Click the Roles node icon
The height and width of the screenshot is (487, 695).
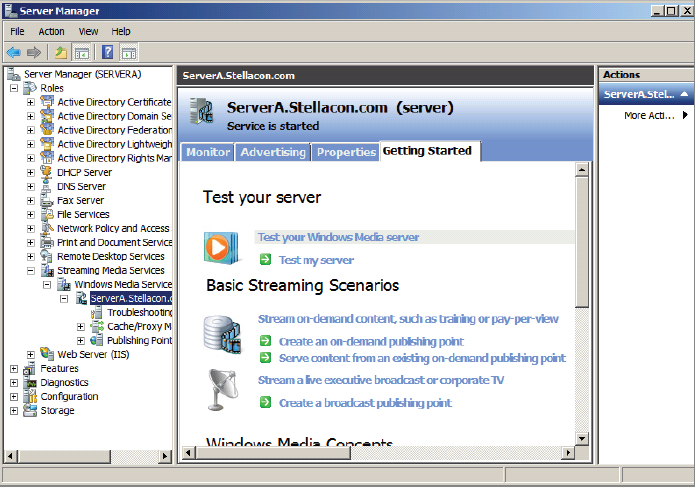coord(30,88)
